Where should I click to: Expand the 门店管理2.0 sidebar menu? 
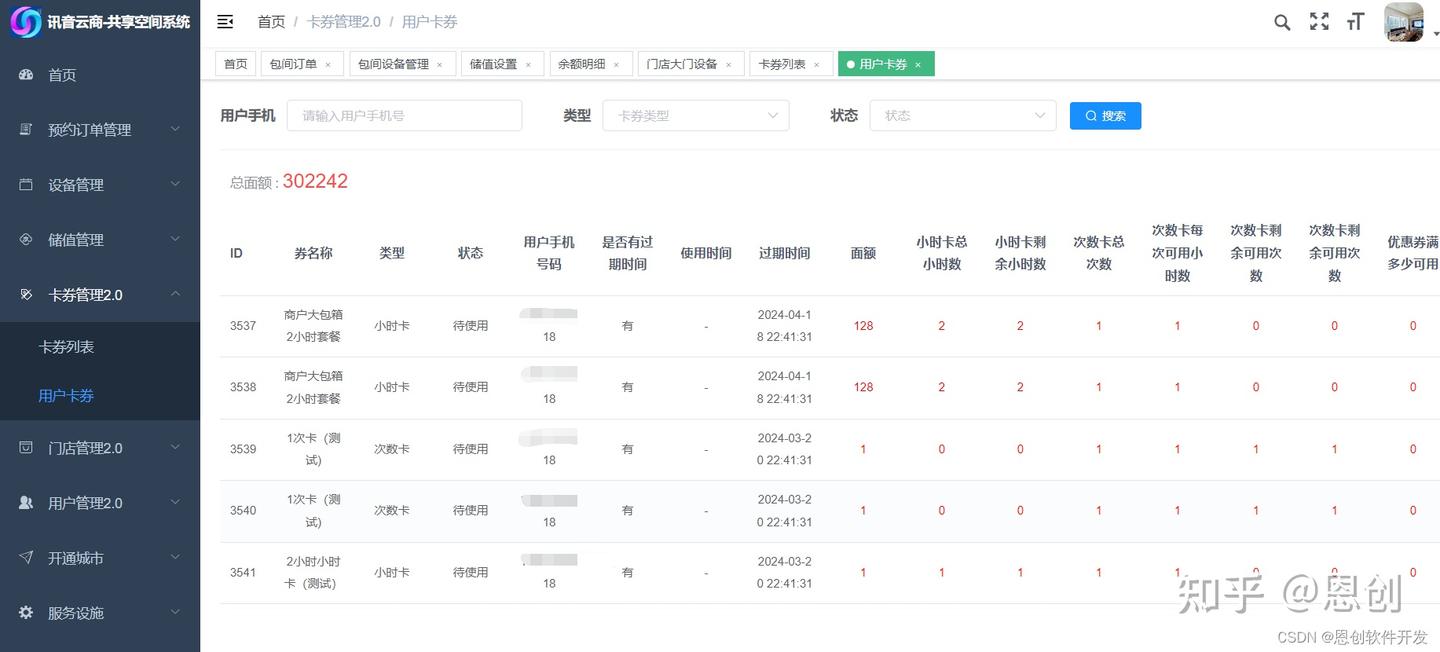(100, 448)
